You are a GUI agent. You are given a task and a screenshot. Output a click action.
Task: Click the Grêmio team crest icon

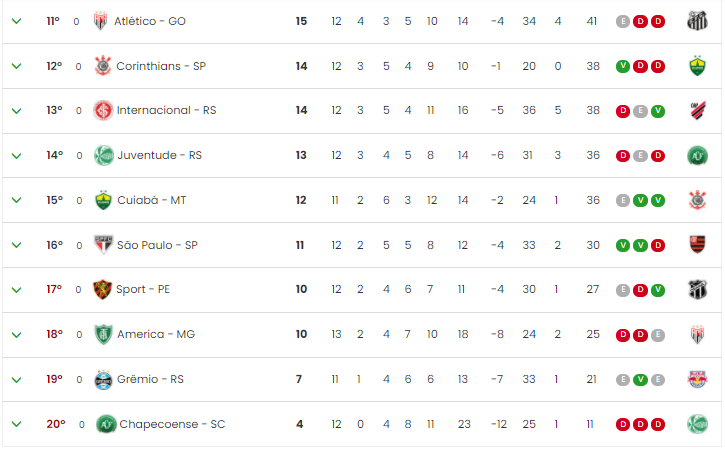click(103, 380)
